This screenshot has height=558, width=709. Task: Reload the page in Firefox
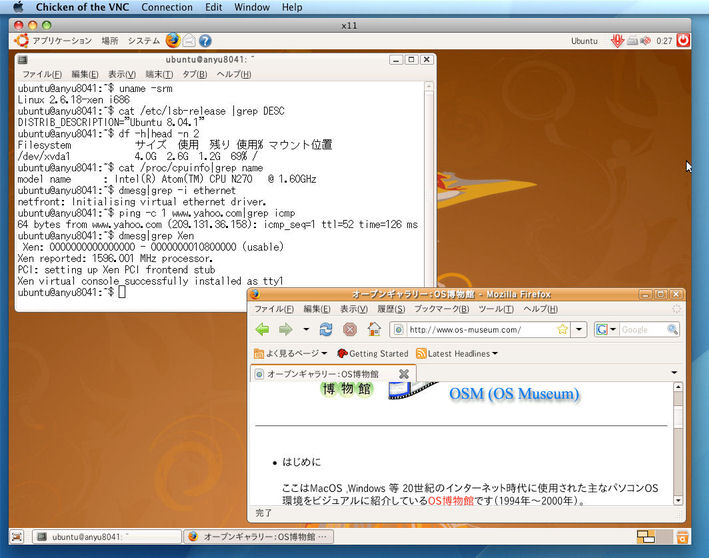(326, 329)
